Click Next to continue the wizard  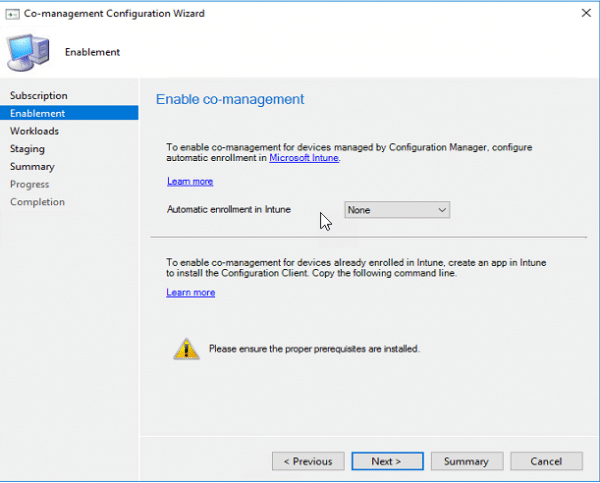[386, 461]
